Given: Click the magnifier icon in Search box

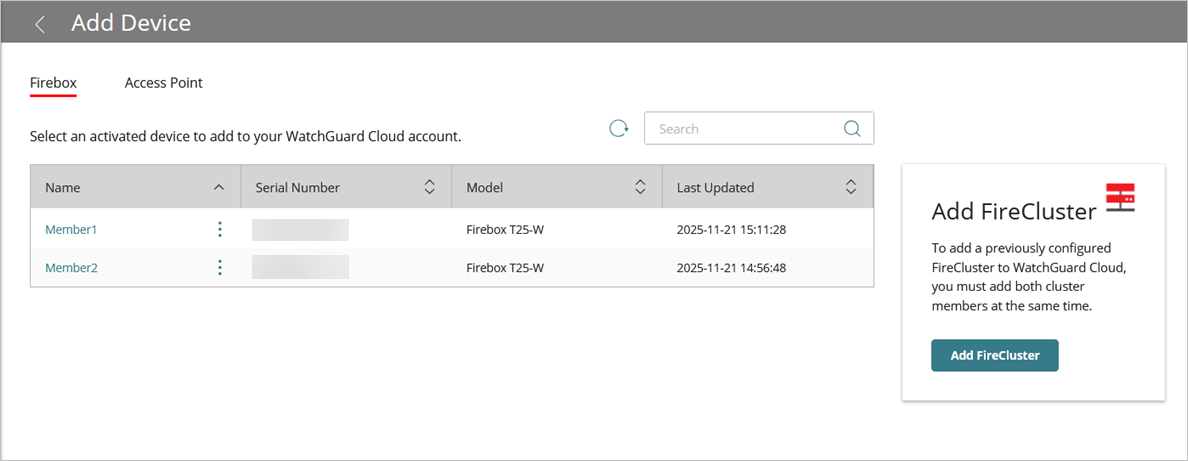Looking at the screenshot, I should [852, 128].
